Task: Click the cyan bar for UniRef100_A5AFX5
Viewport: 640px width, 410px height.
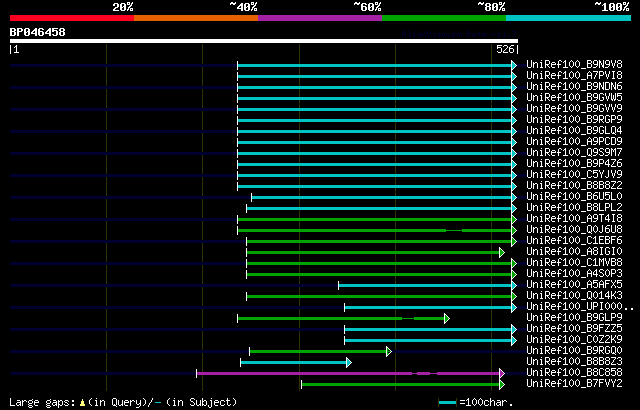Action: pyautogui.click(x=425, y=285)
